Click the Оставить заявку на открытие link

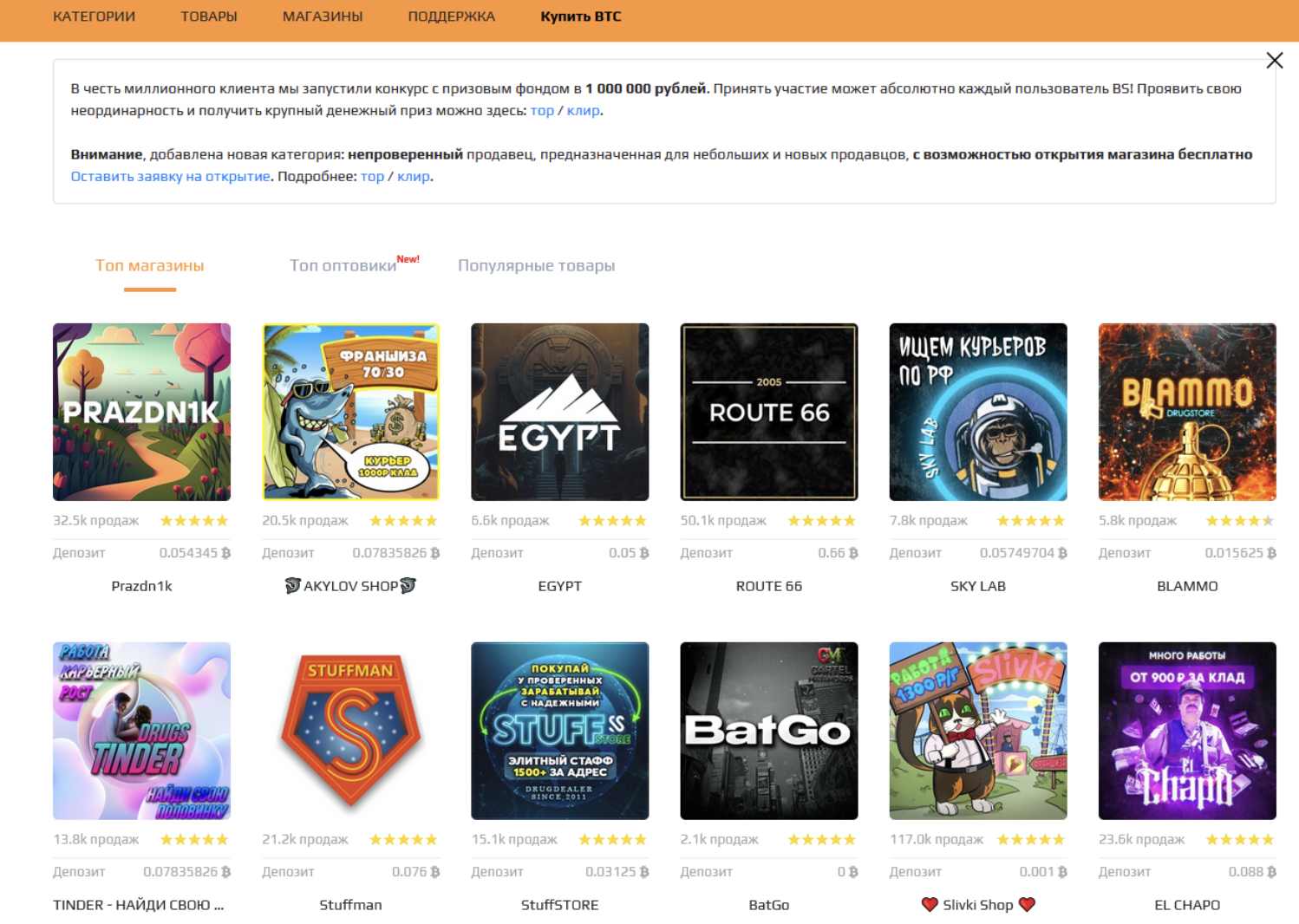pyautogui.click(x=171, y=176)
